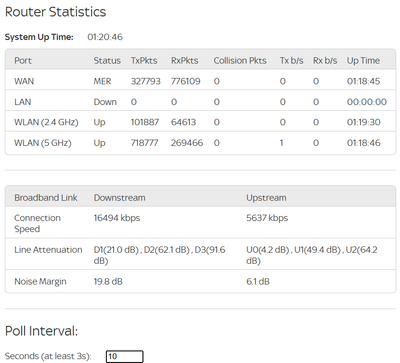The width and height of the screenshot is (400, 363).
Task: Click the TxPkts column header
Action: click(144, 61)
